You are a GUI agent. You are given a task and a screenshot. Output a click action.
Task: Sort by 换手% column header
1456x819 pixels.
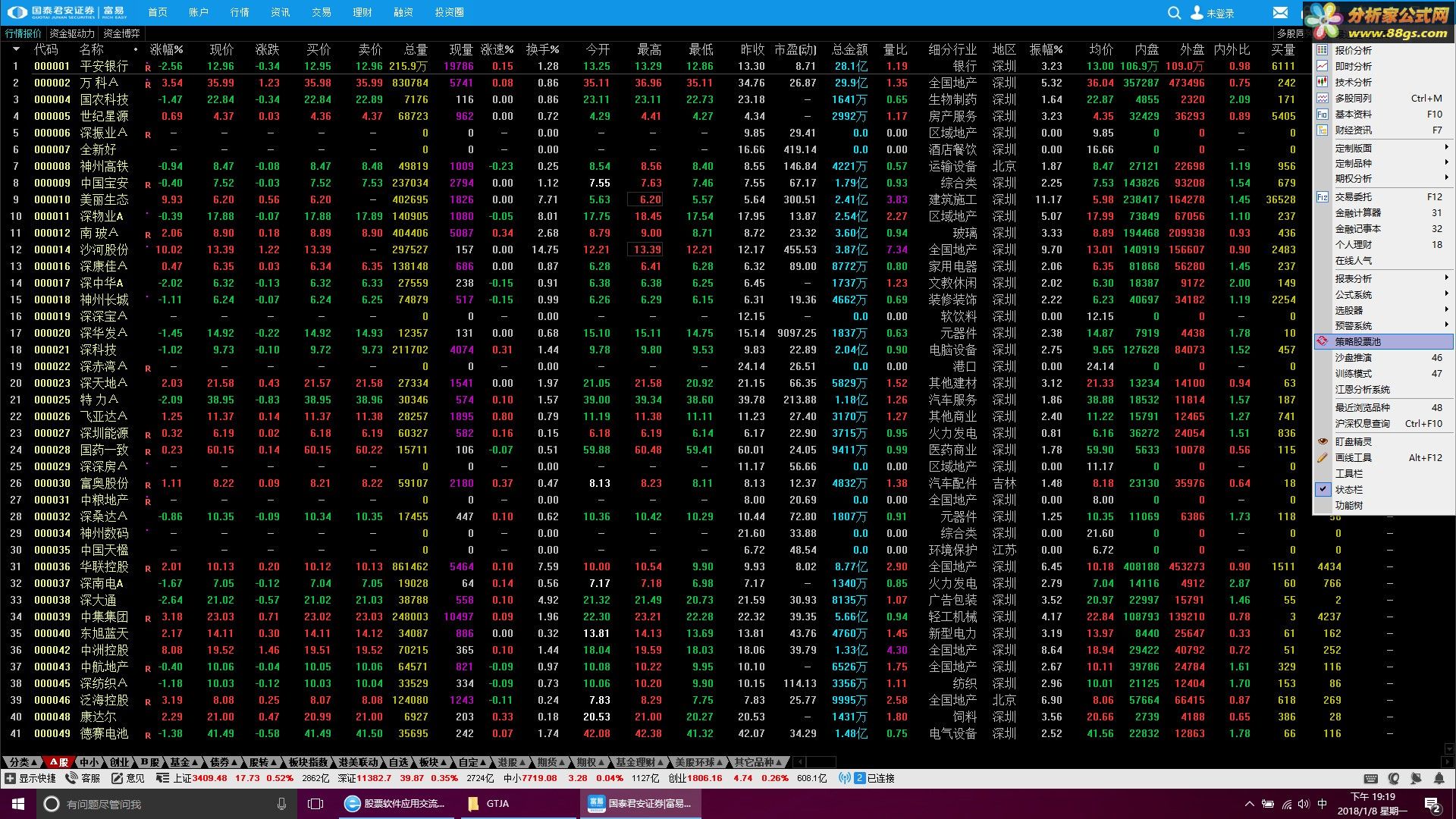pos(543,49)
